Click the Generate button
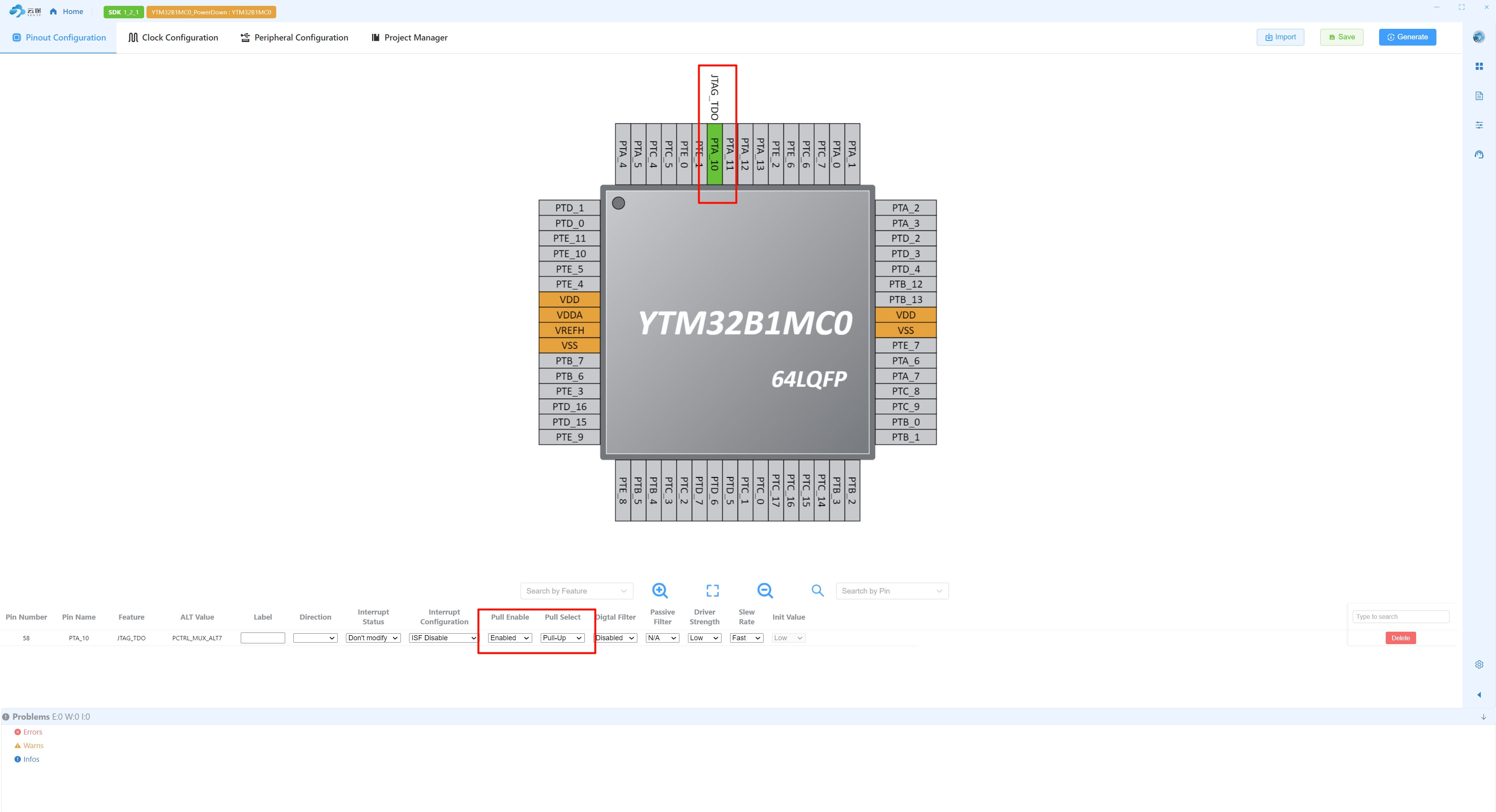The width and height of the screenshot is (1496, 812). click(x=1407, y=37)
